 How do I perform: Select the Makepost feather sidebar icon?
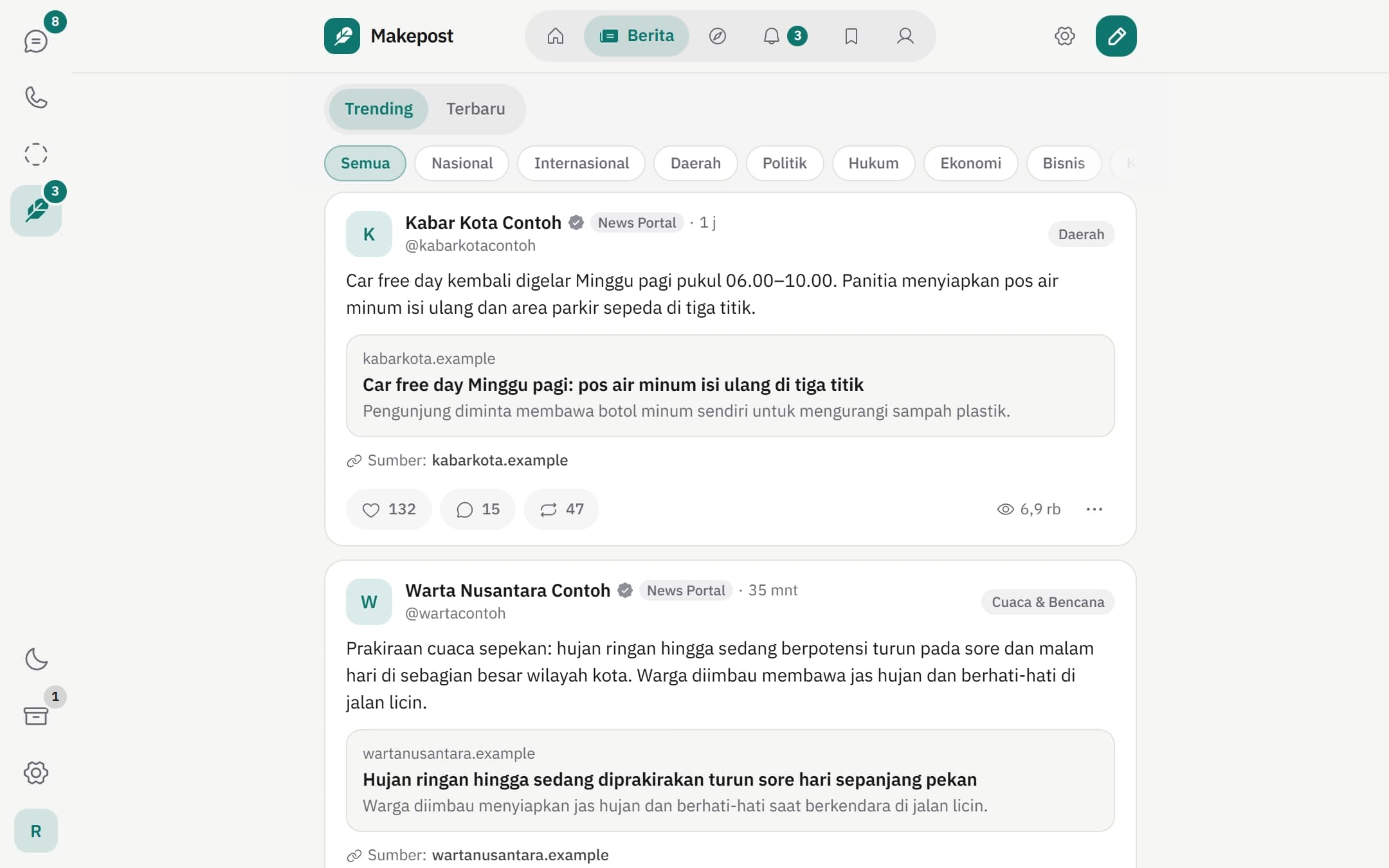(36, 211)
